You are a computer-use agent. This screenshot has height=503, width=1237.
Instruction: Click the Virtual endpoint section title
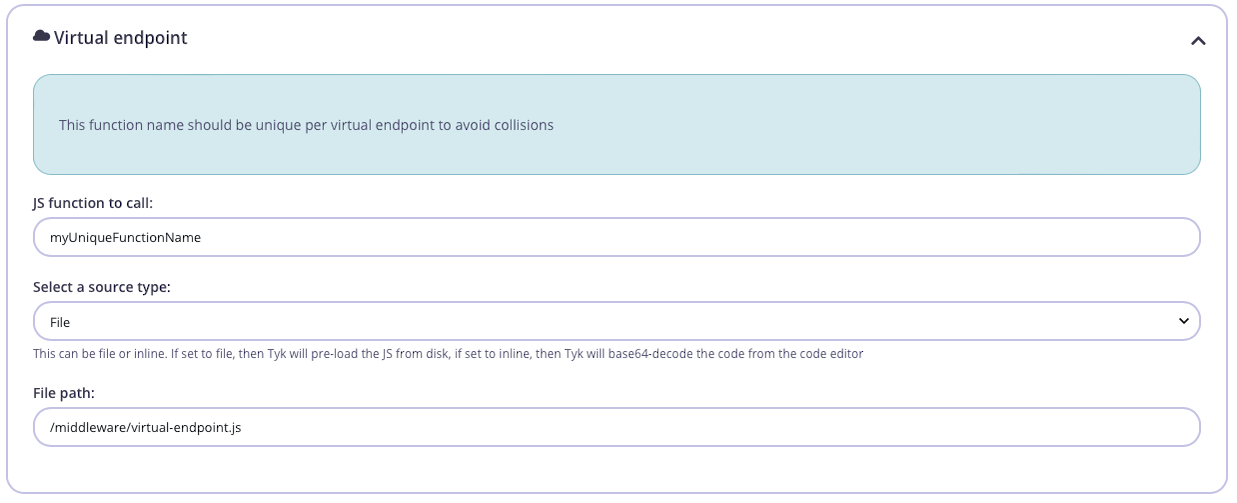pyautogui.click(x=120, y=38)
